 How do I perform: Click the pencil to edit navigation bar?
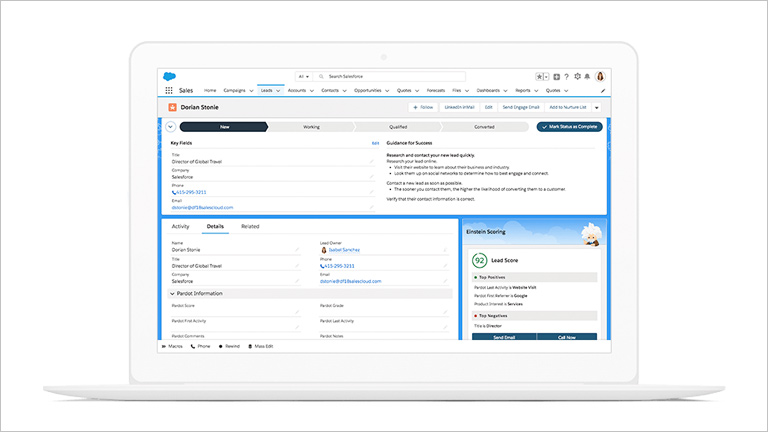(x=603, y=91)
